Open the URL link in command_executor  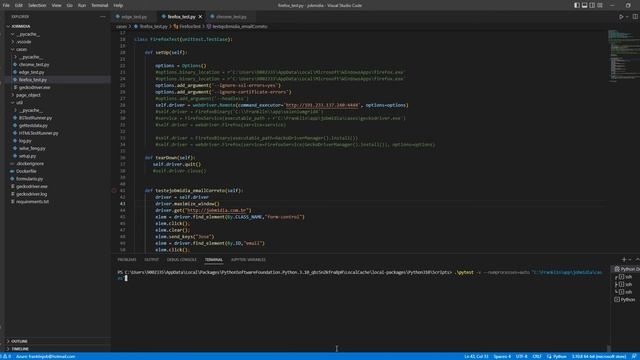[322, 105]
